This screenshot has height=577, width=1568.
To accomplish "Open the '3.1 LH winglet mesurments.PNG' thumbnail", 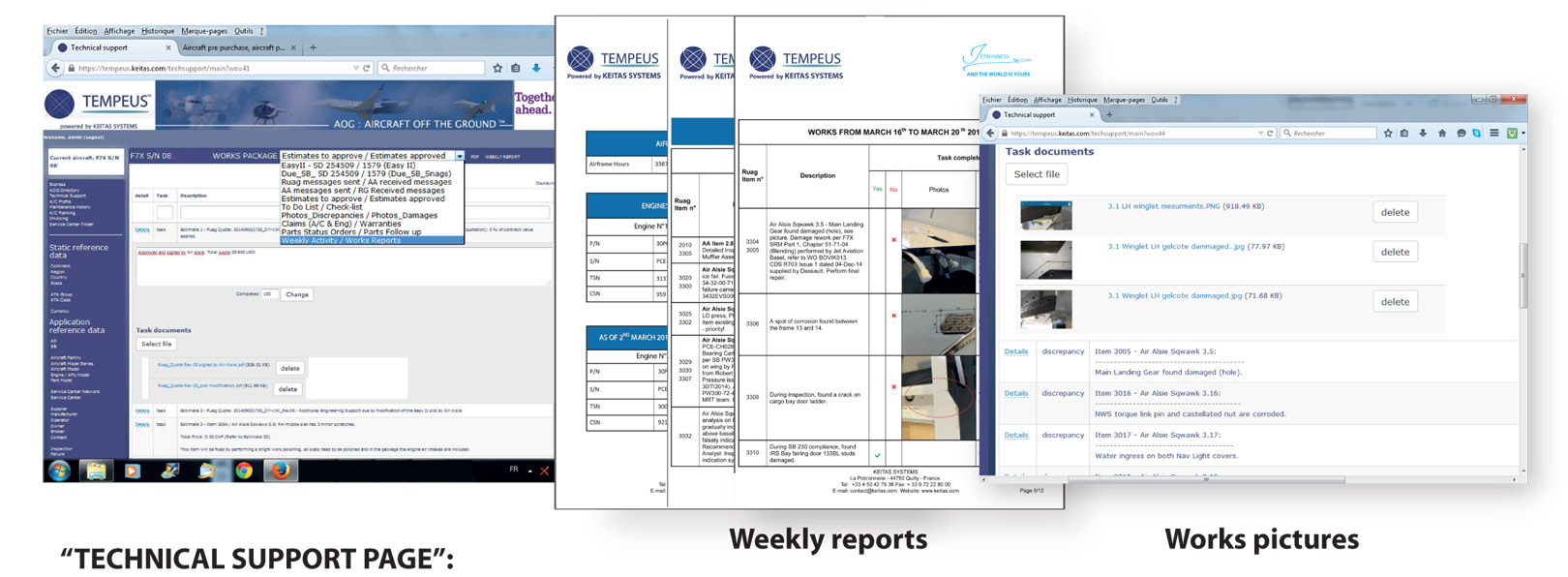I will 1046,215.
